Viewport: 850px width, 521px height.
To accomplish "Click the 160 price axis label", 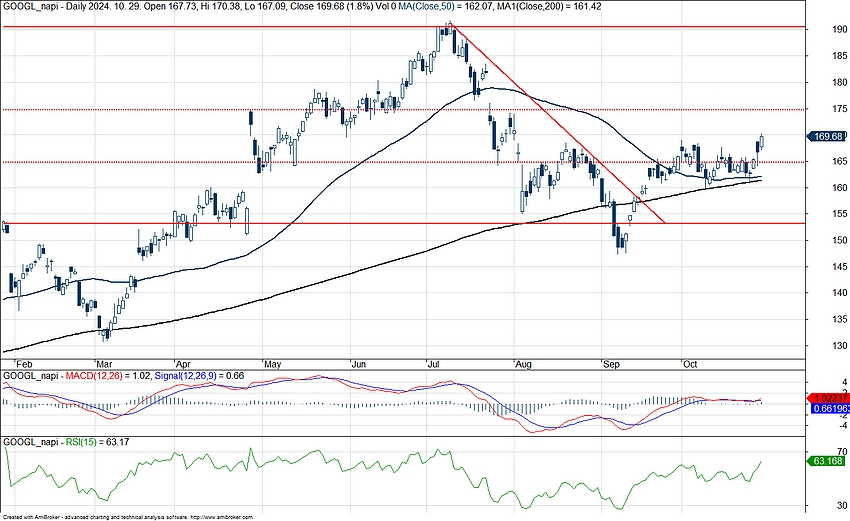I will point(841,188).
